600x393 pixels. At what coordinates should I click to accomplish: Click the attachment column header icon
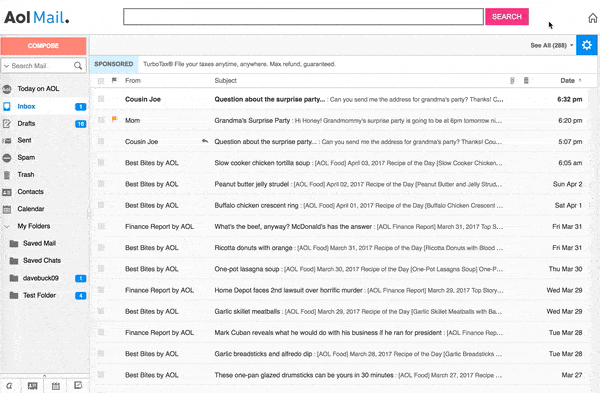tap(512, 80)
